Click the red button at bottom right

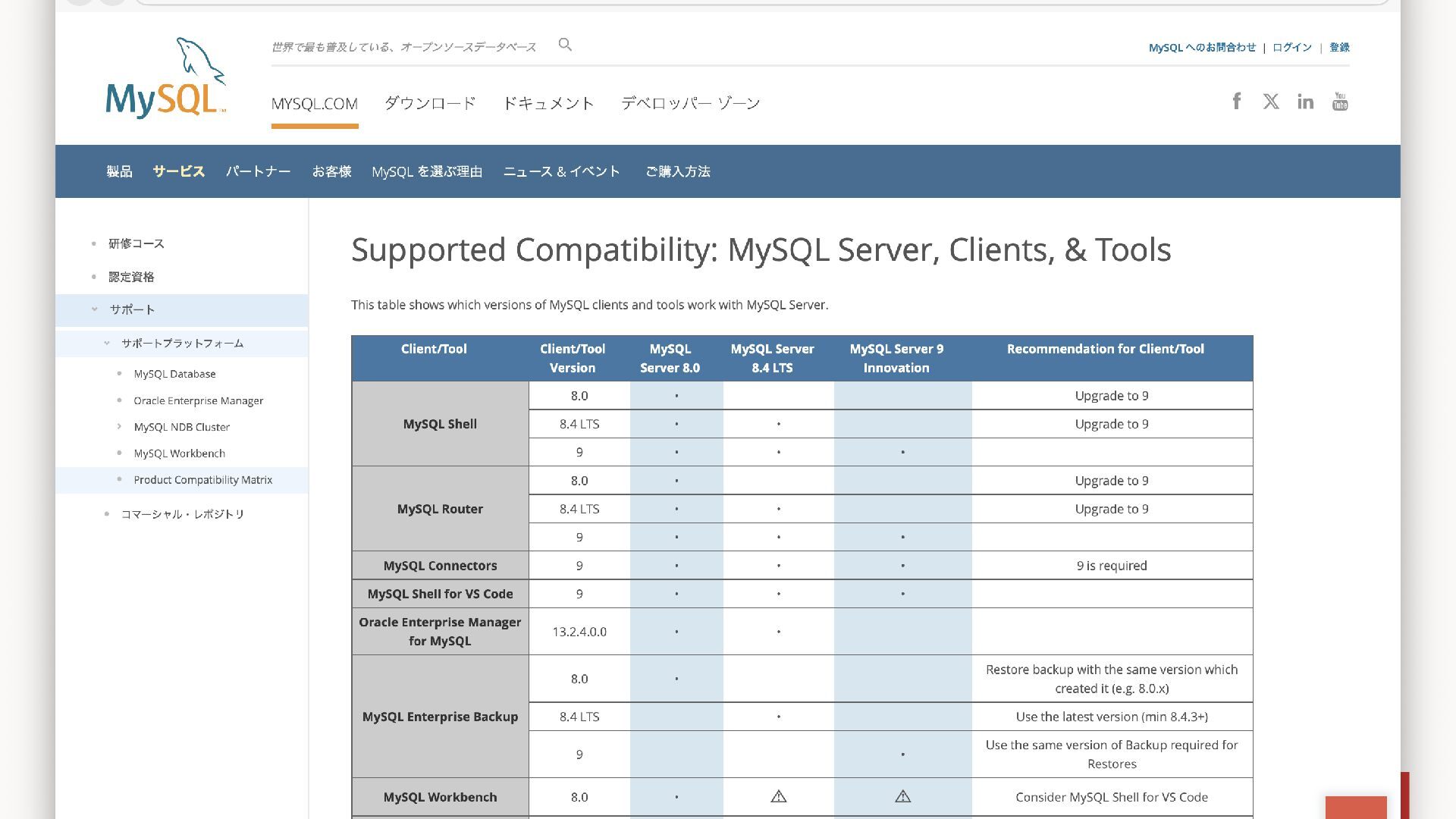pyautogui.click(x=1356, y=807)
